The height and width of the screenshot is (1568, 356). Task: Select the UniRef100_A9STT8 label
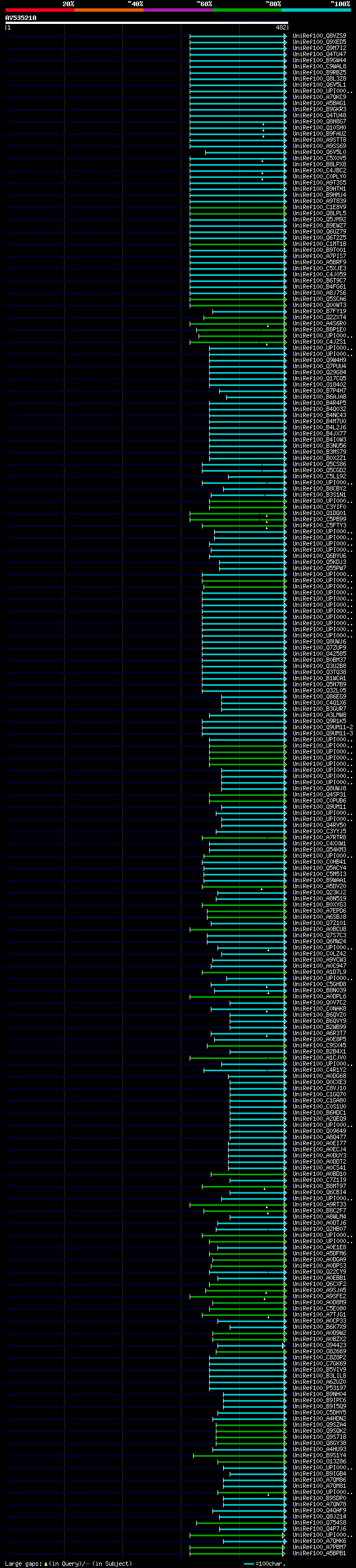click(319, 140)
